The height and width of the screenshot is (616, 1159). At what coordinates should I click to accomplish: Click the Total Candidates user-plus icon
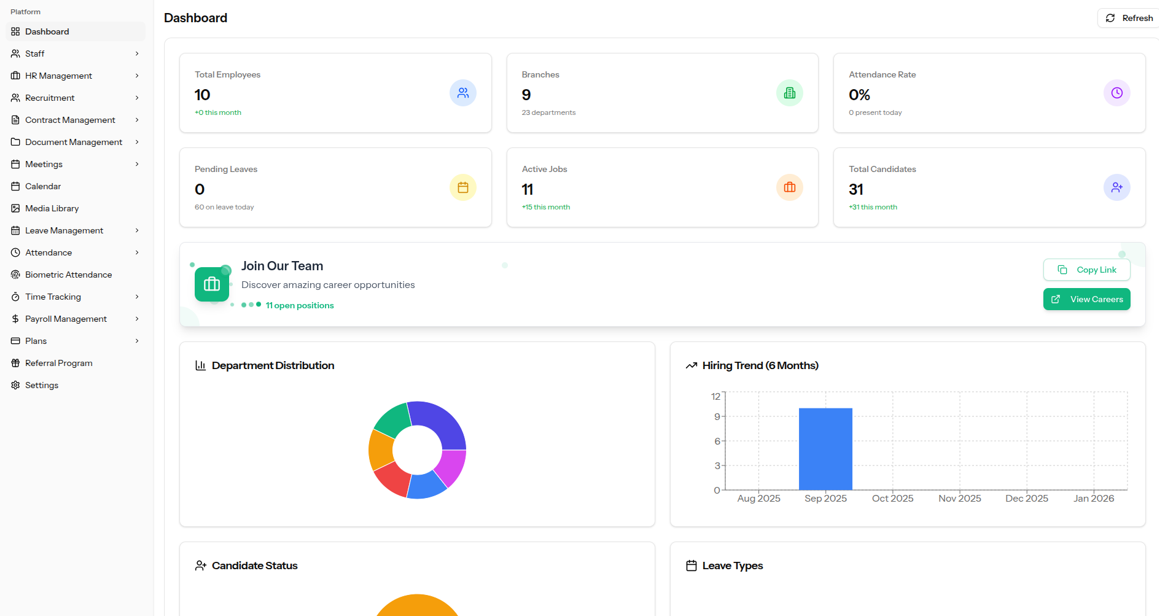click(x=1116, y=187)
